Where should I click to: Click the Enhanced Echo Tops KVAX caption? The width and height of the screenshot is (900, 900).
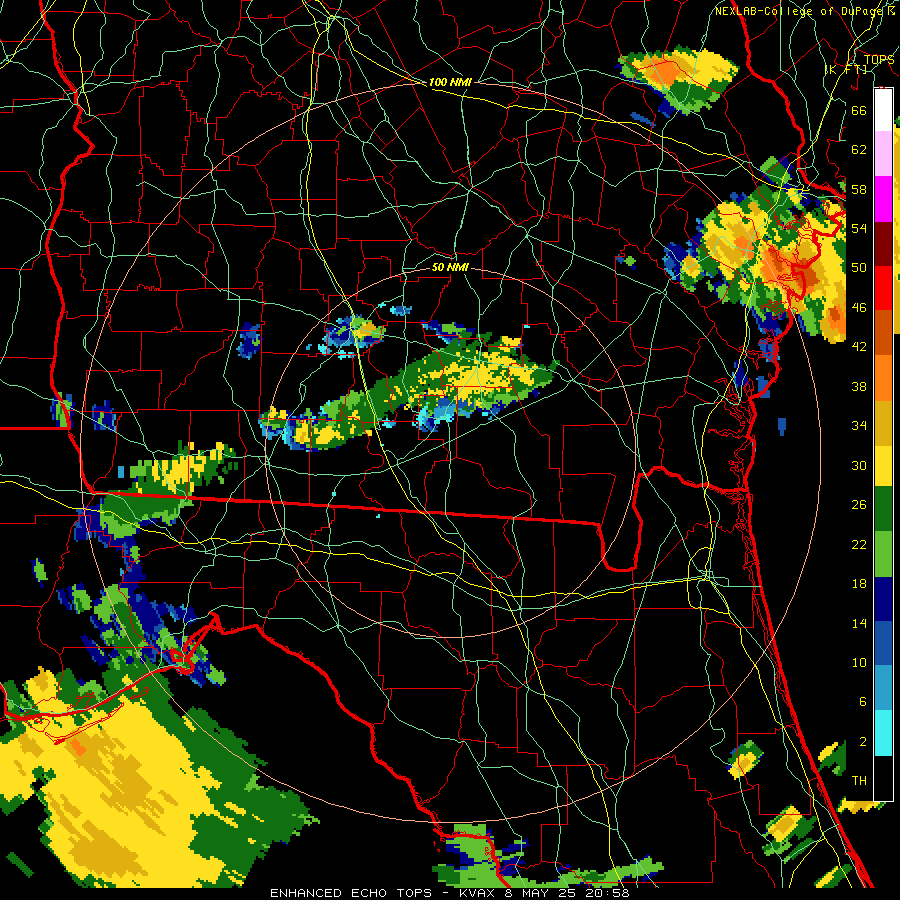450,893
